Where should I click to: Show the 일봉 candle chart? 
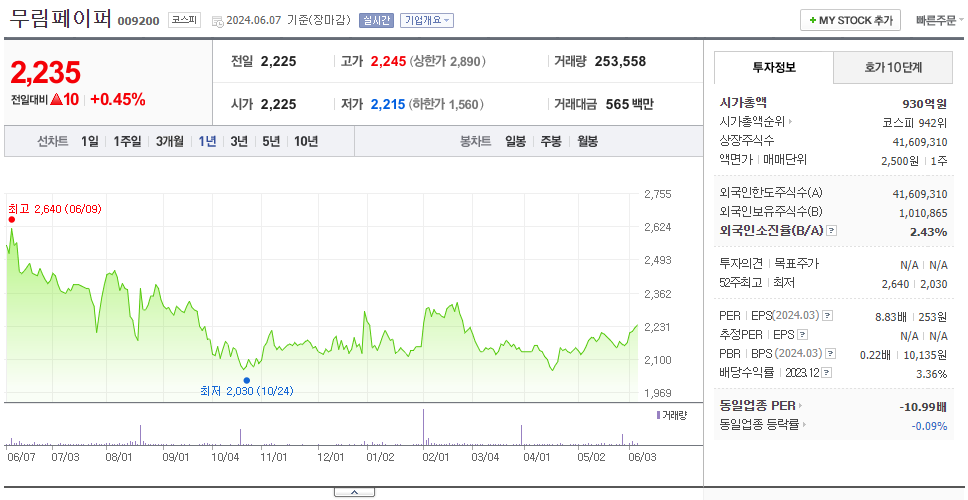point(515,141)
